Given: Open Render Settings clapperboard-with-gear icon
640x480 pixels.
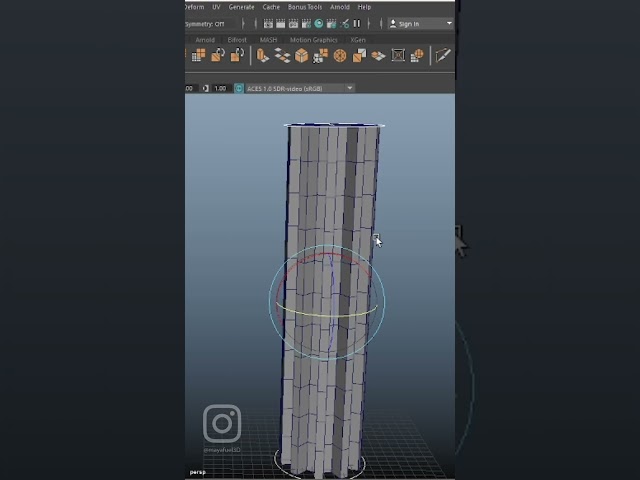Looking at the screenshot, I should pyautogui.click(x=306, y=24).
